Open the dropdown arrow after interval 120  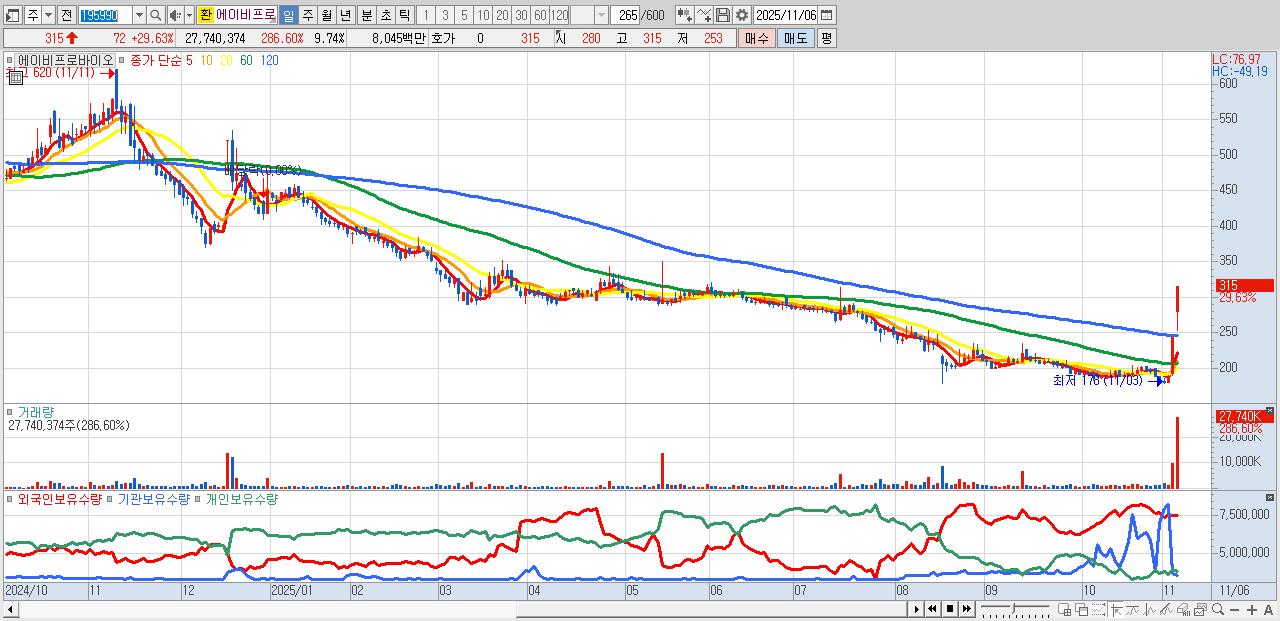[601, 15]
